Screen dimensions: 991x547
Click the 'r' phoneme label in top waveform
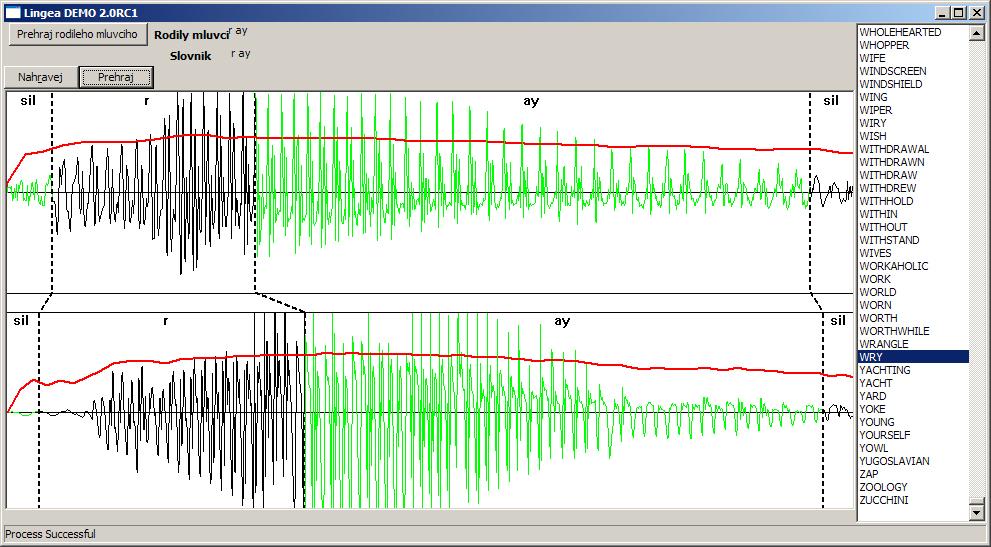pos(147,100)
